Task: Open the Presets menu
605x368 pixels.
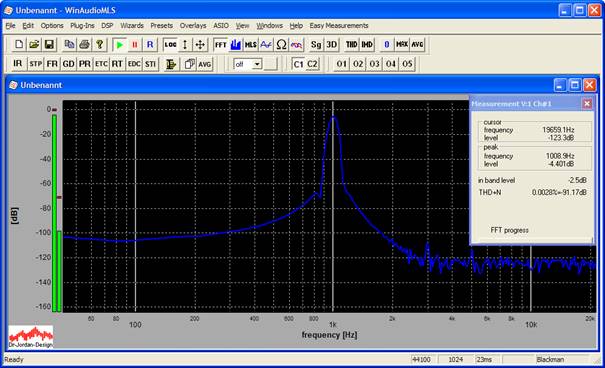Action: tap(161, 26)
